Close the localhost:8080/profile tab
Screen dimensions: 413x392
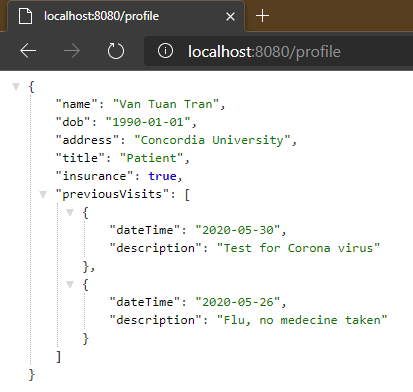point(230,16)
